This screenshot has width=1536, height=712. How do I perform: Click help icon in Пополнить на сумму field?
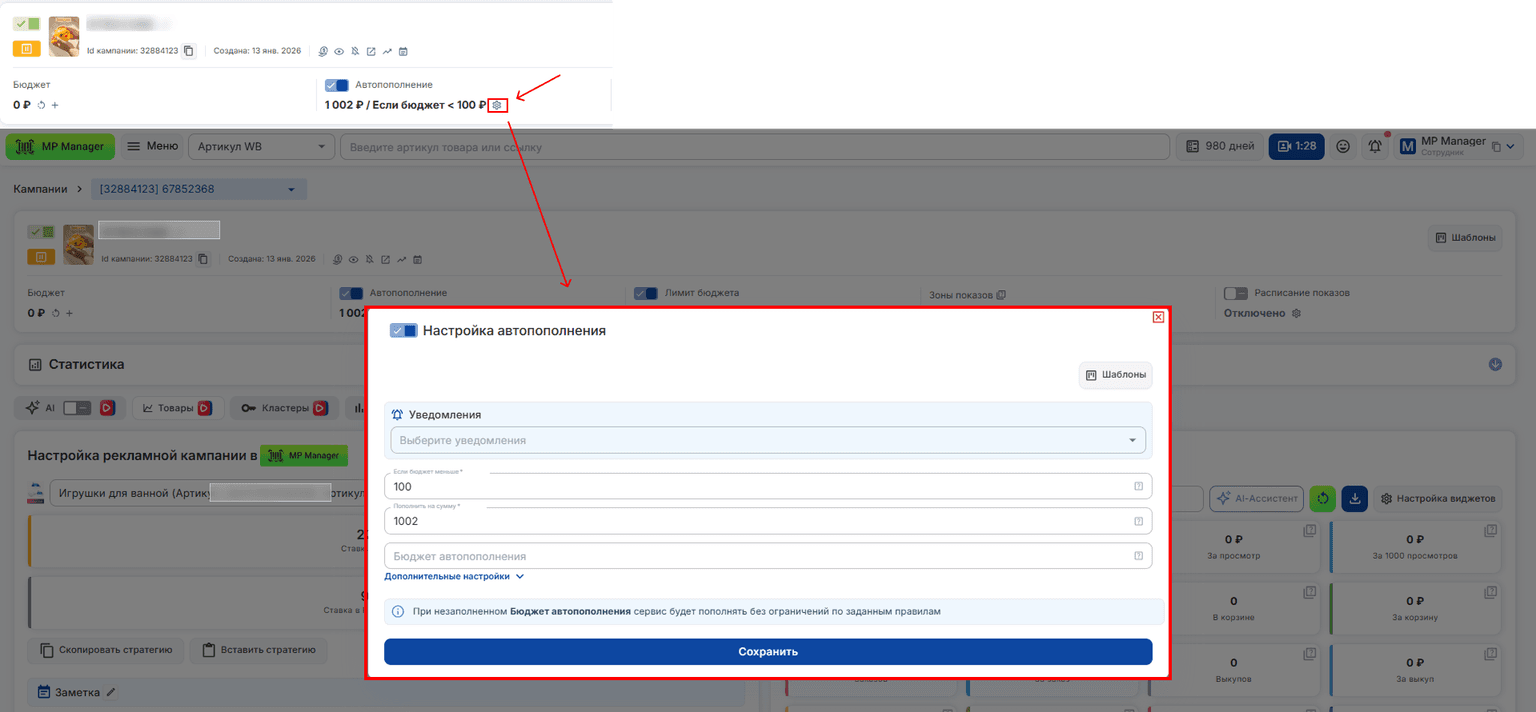1138,521
